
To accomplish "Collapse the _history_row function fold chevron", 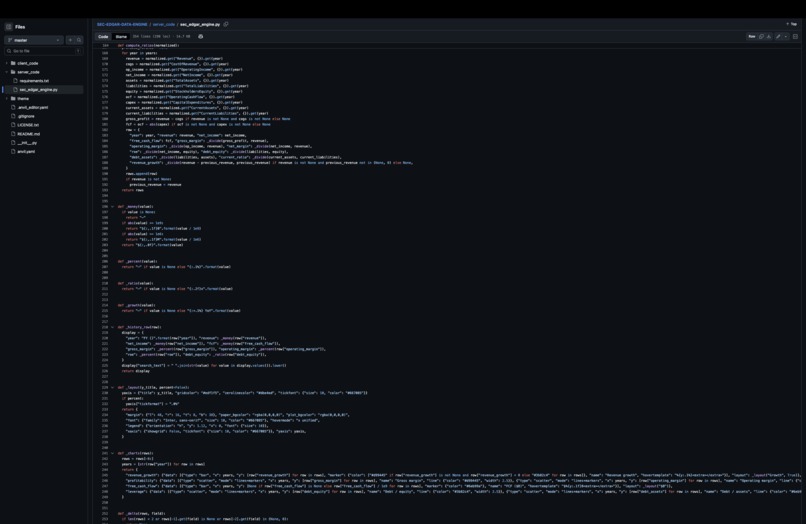I will (x=113, y=327).
